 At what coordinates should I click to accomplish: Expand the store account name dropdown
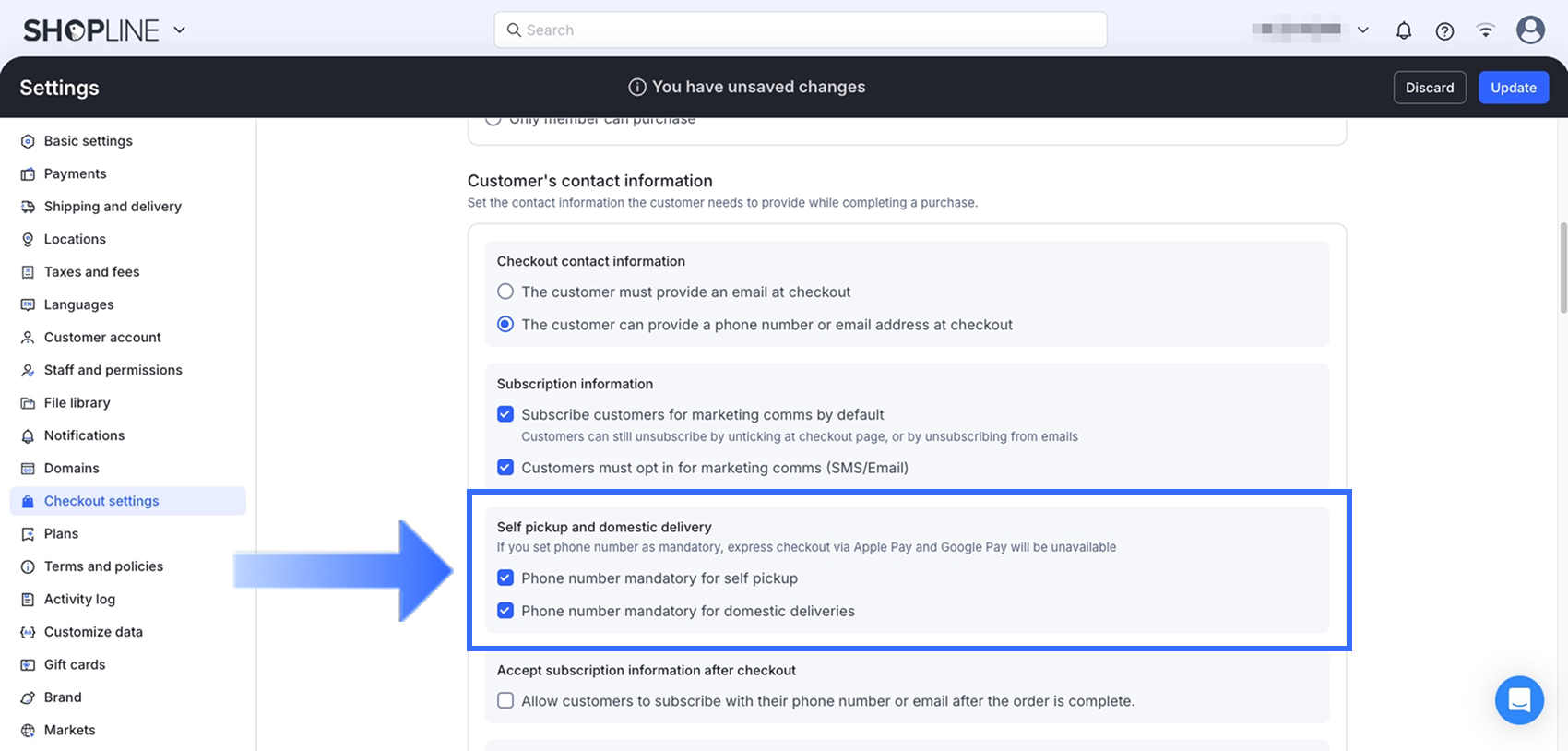point(1362,30)
